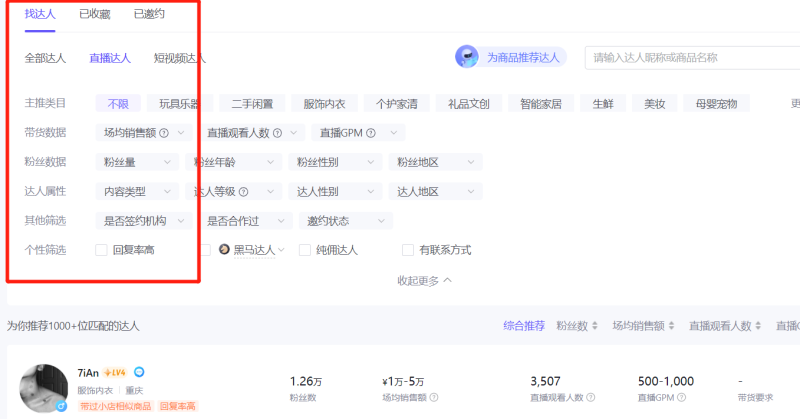
Task: Open 内容类型 dropdown
Action: (x=137, y=191)
